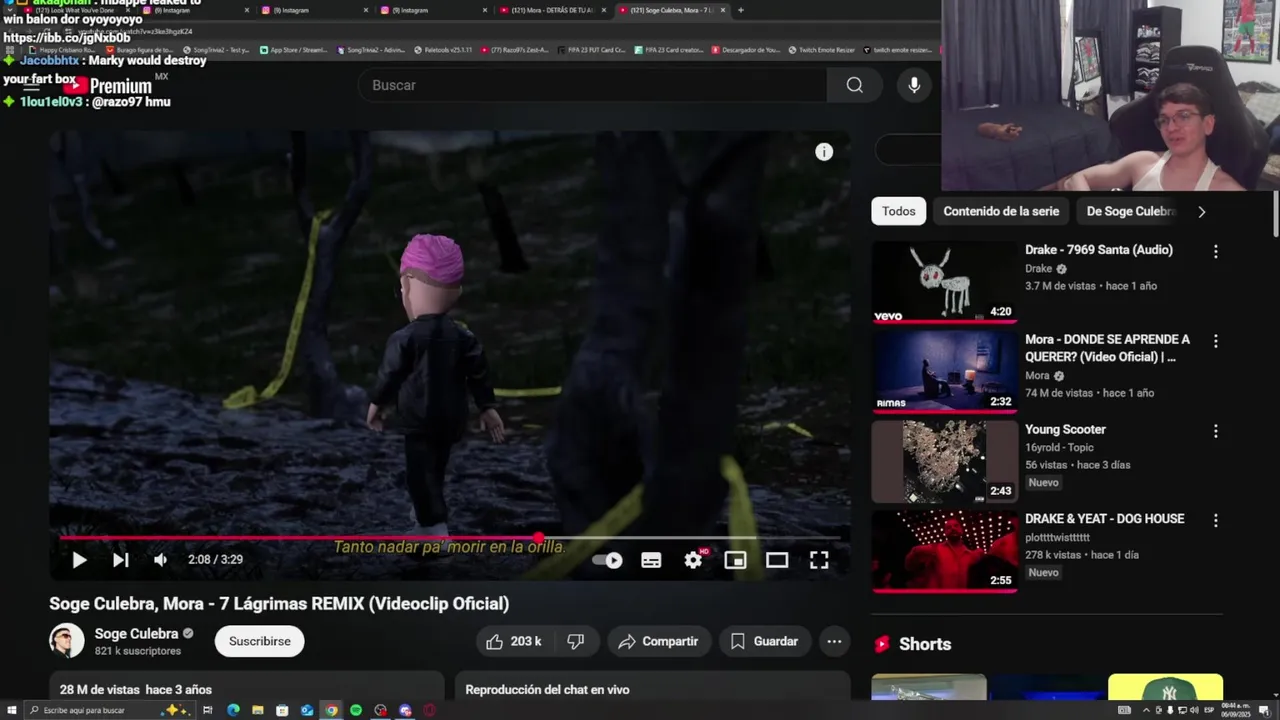The image size is (1280, 720).
Task: Open options for Mora DONDE SE APRENDE
Action: pyautogui.click(x=1216, y=341)
